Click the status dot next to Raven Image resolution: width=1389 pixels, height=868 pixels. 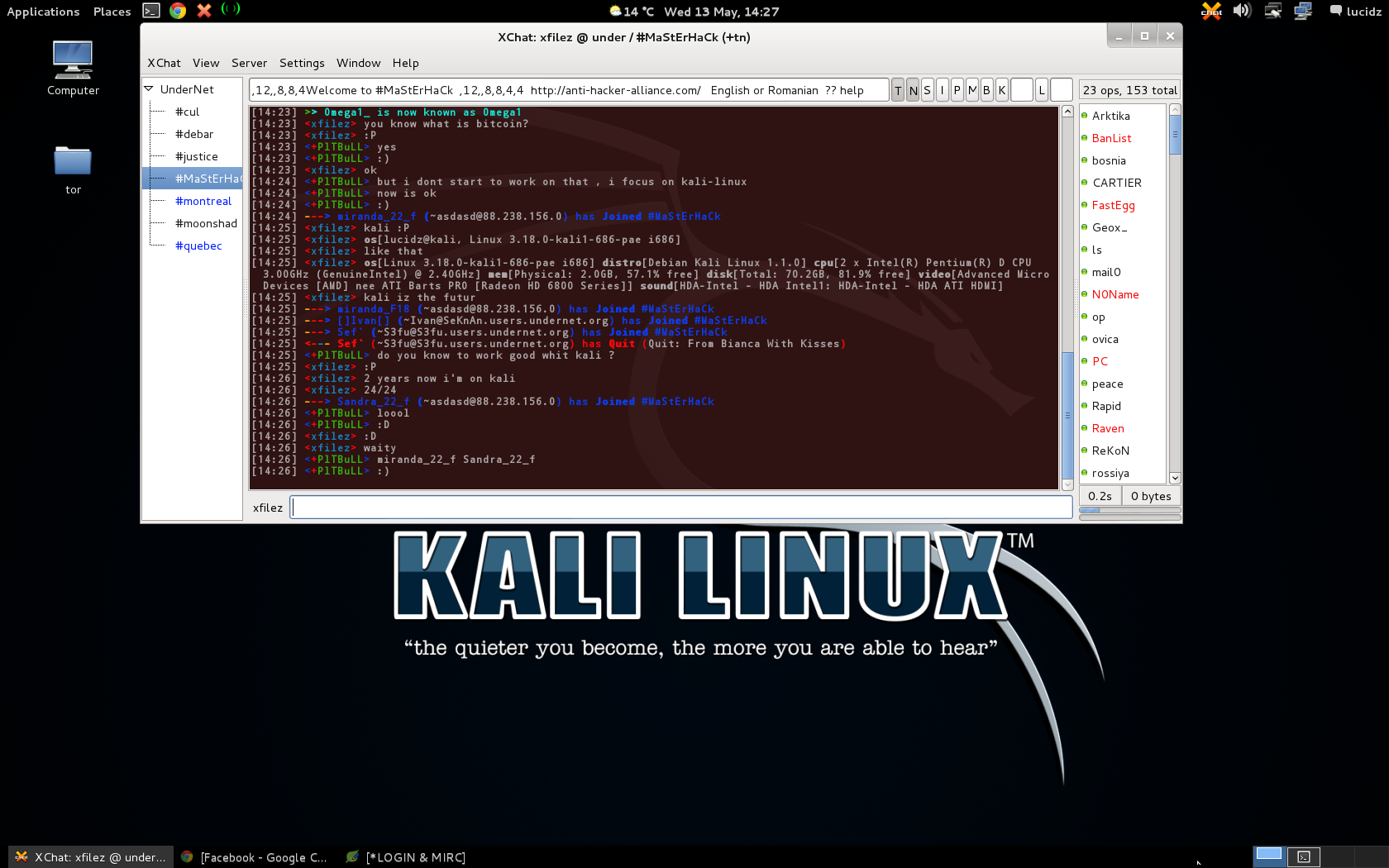(x=1085, y=428)
